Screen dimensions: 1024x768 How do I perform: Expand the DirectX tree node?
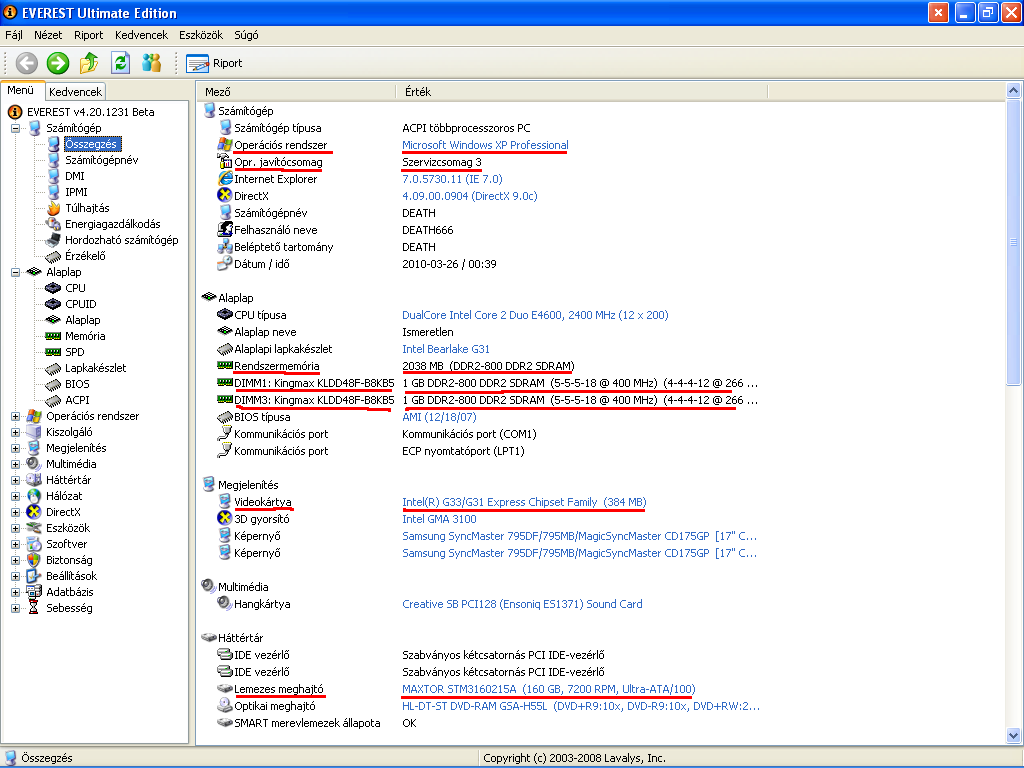pos(15,512)
